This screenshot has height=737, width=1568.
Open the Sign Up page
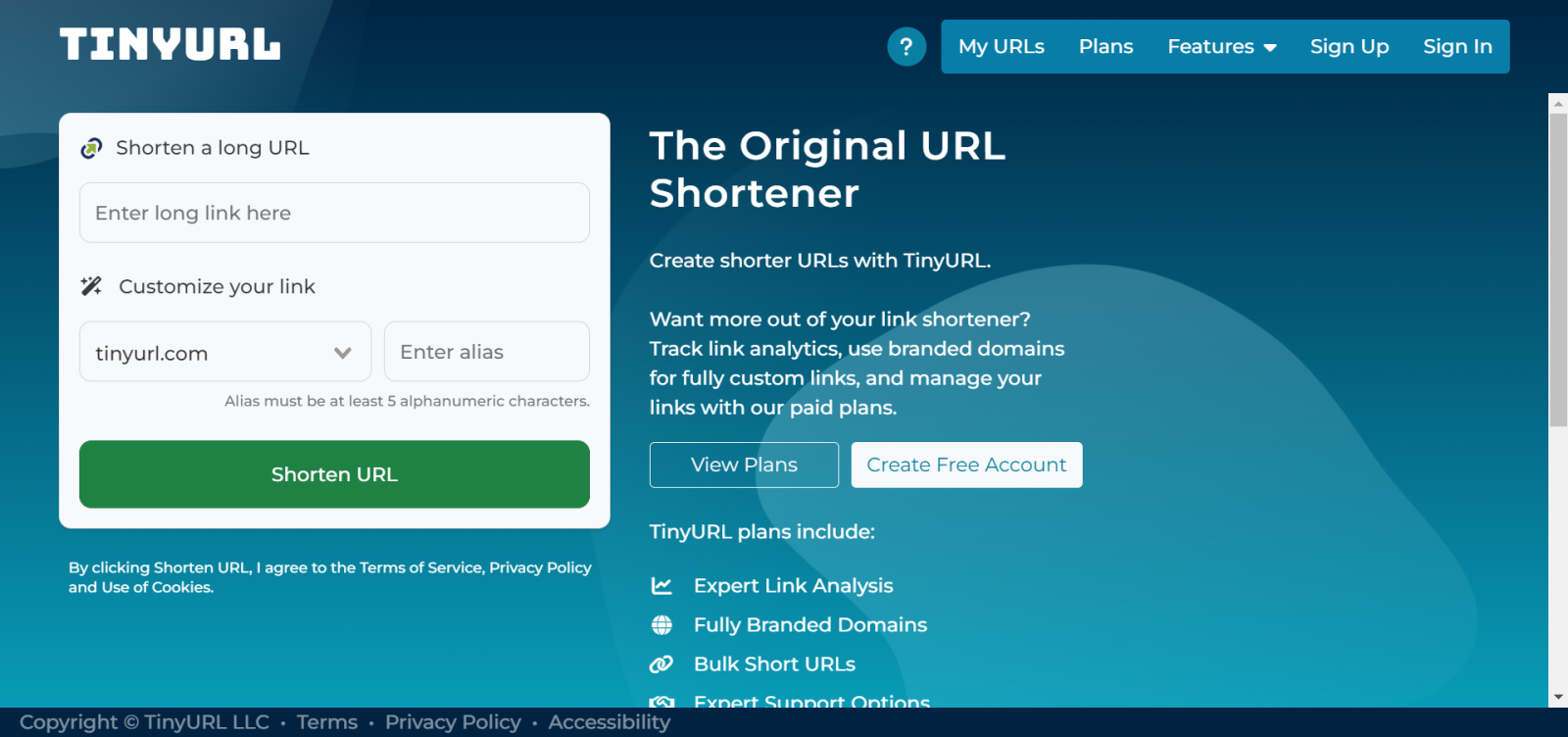tap(1349, 46)
